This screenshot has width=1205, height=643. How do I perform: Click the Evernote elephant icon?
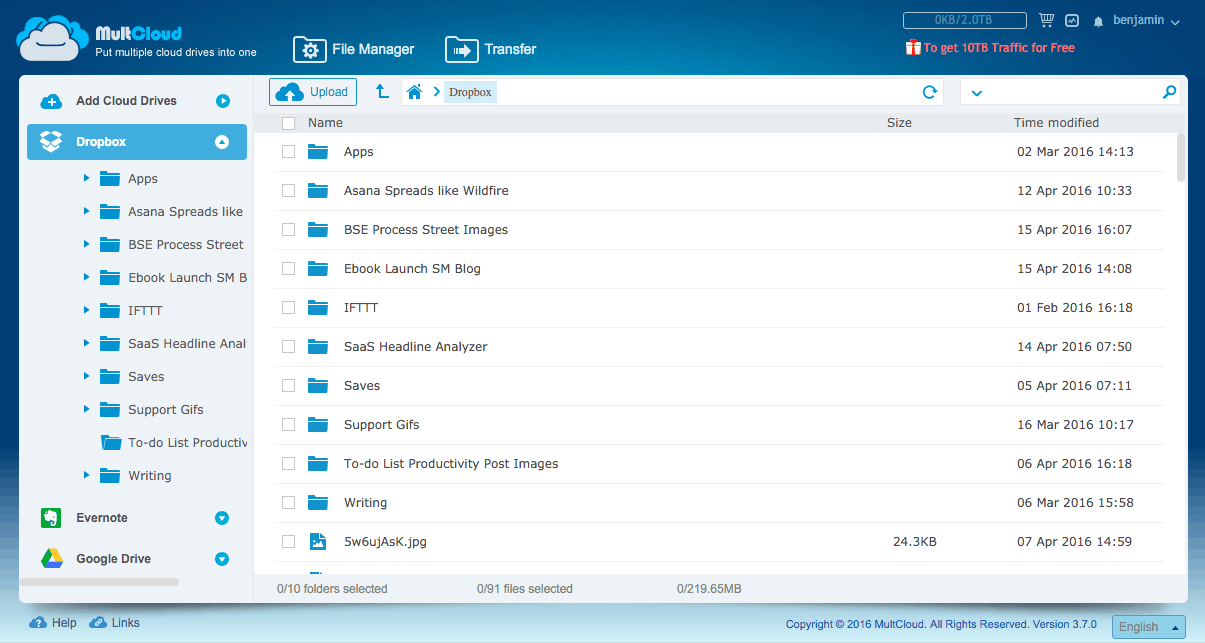(x=51, y=518)
